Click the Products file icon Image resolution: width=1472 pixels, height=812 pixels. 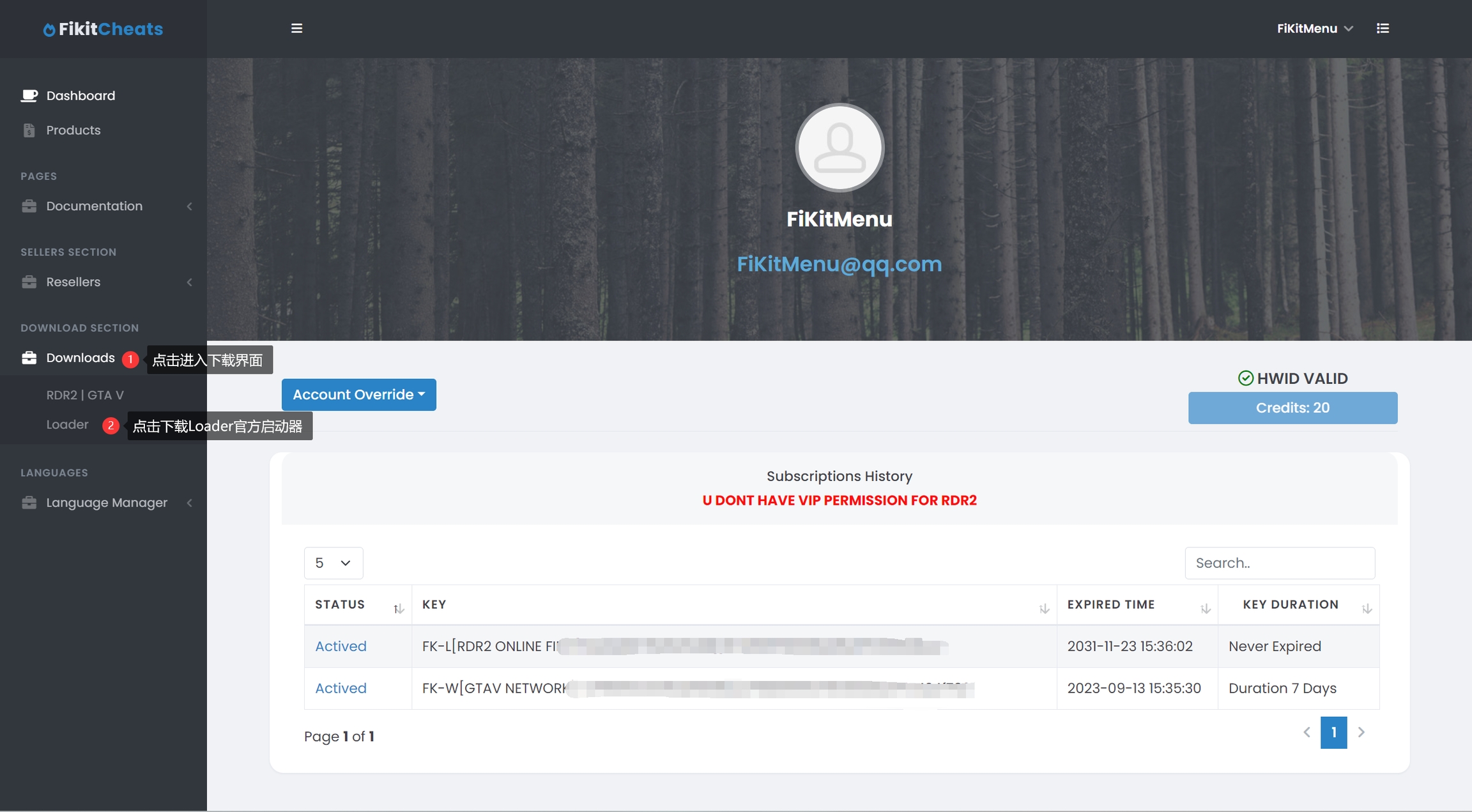(29, 130)
